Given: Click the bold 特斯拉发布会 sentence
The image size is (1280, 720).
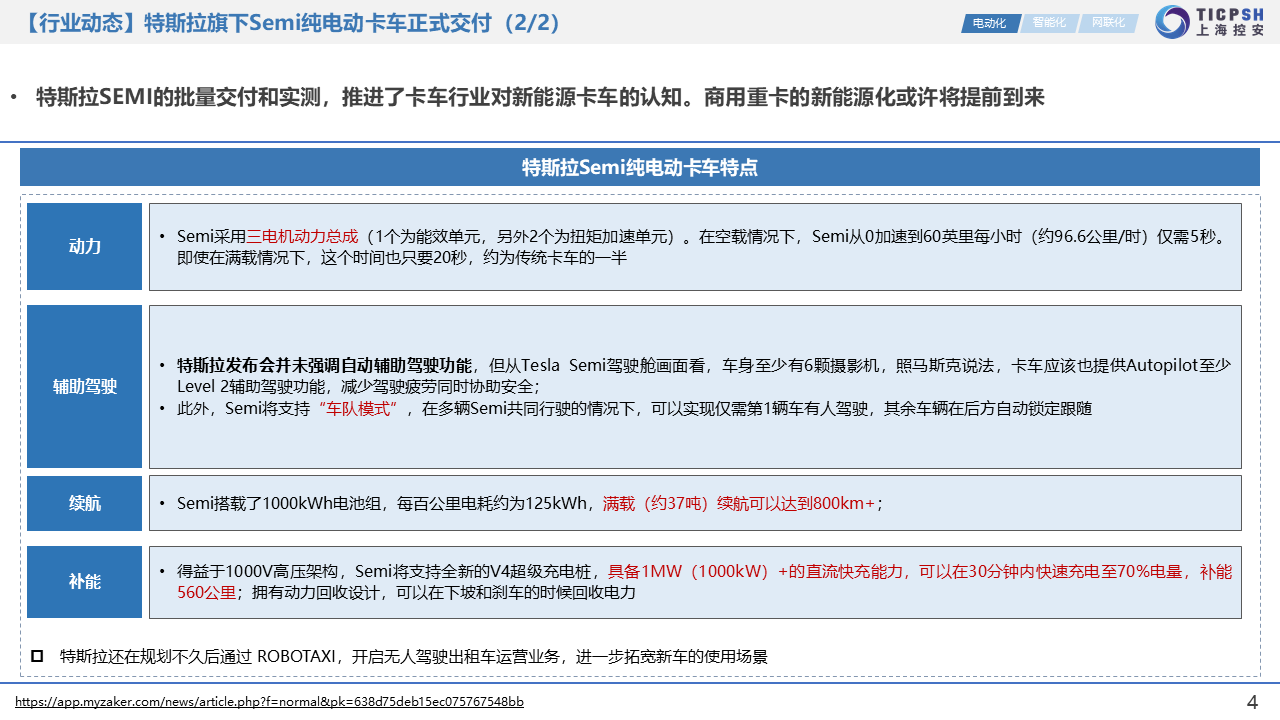Looking at the screenshot, I should coord(324,366).
